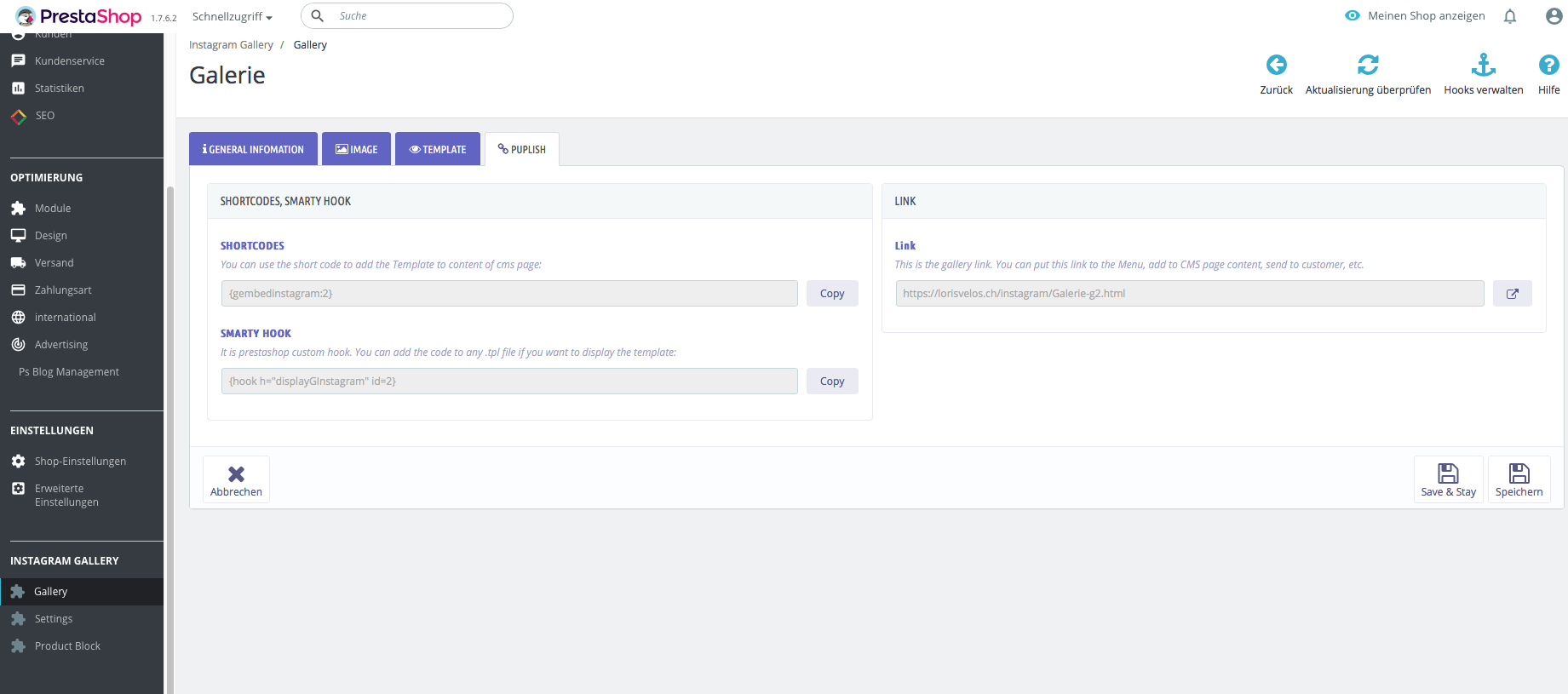Image resolution: width=1568 pixels, height=694 pixels.
Task: Switch to the Image tab
Action: 356,149
